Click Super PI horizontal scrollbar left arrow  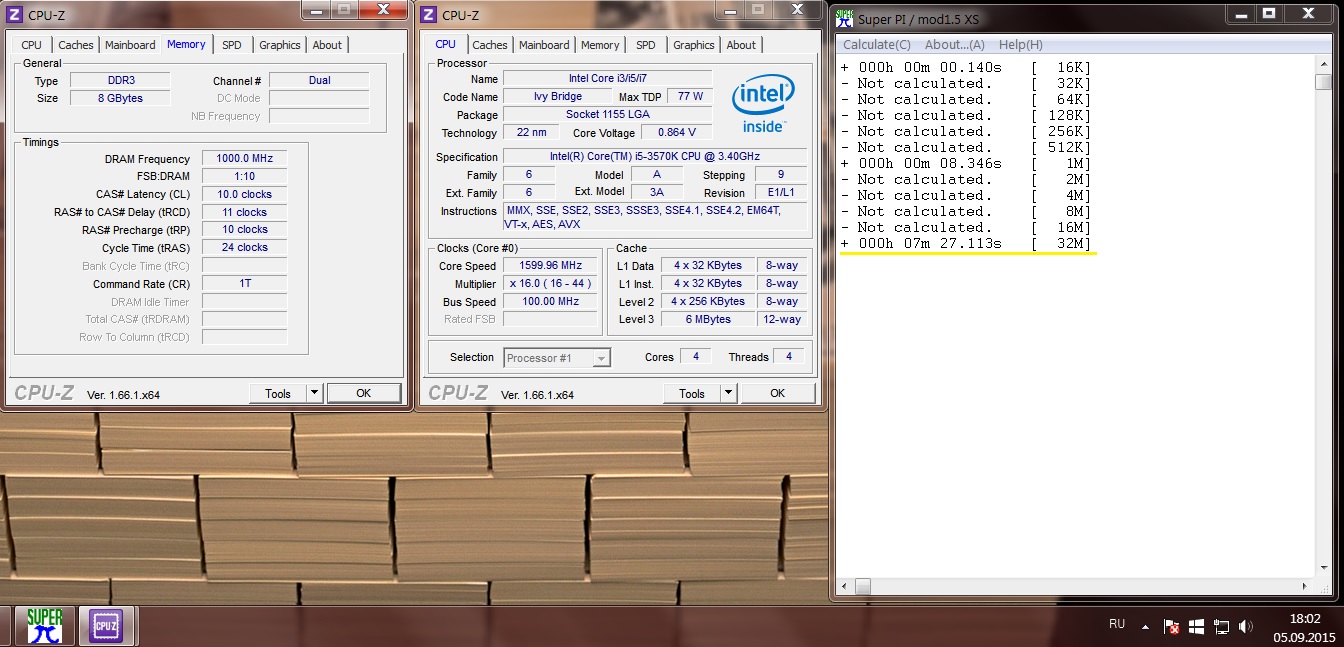pos(846,587)
